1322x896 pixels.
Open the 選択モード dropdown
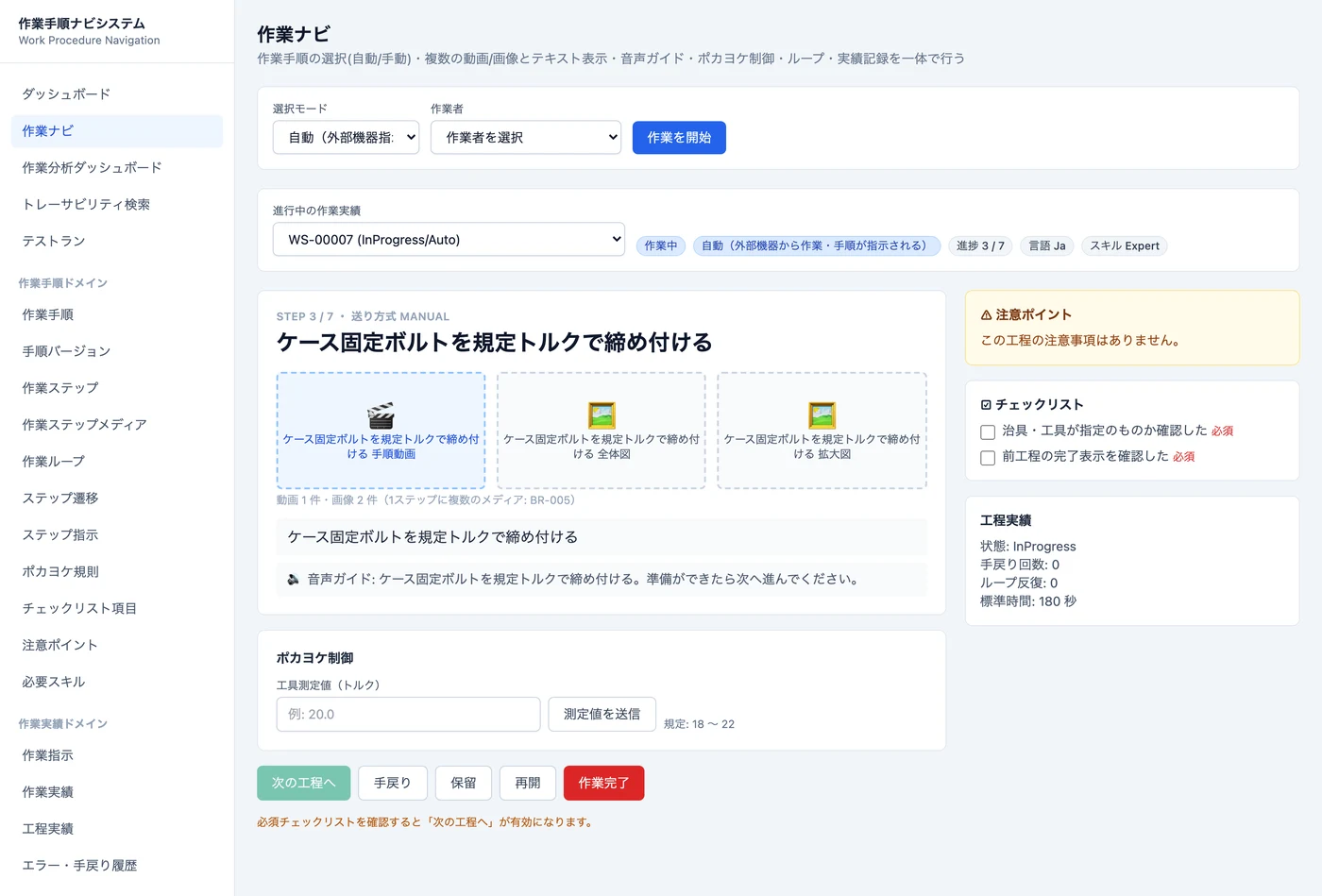pos(346,138)
